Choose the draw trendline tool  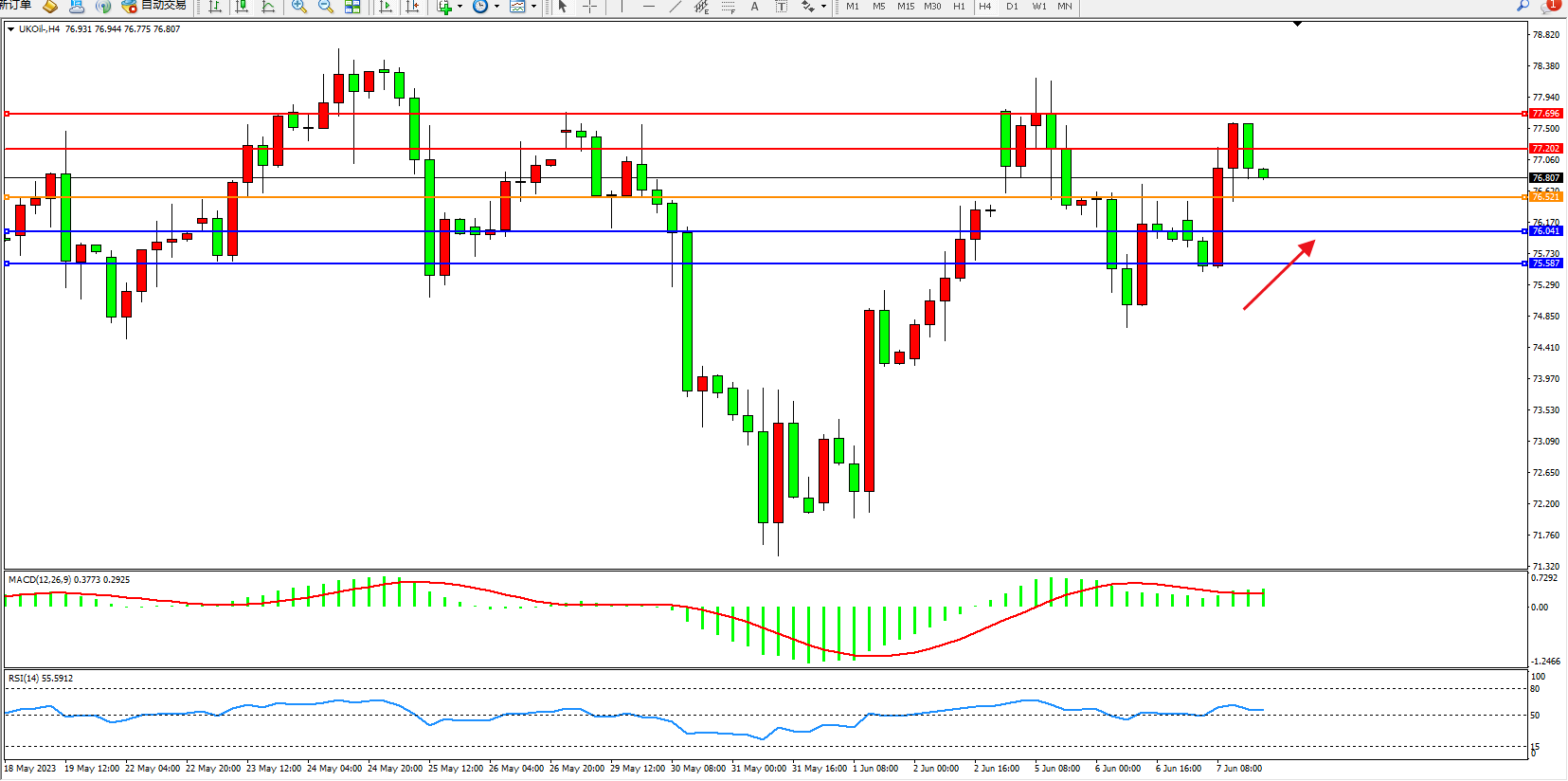675,7
